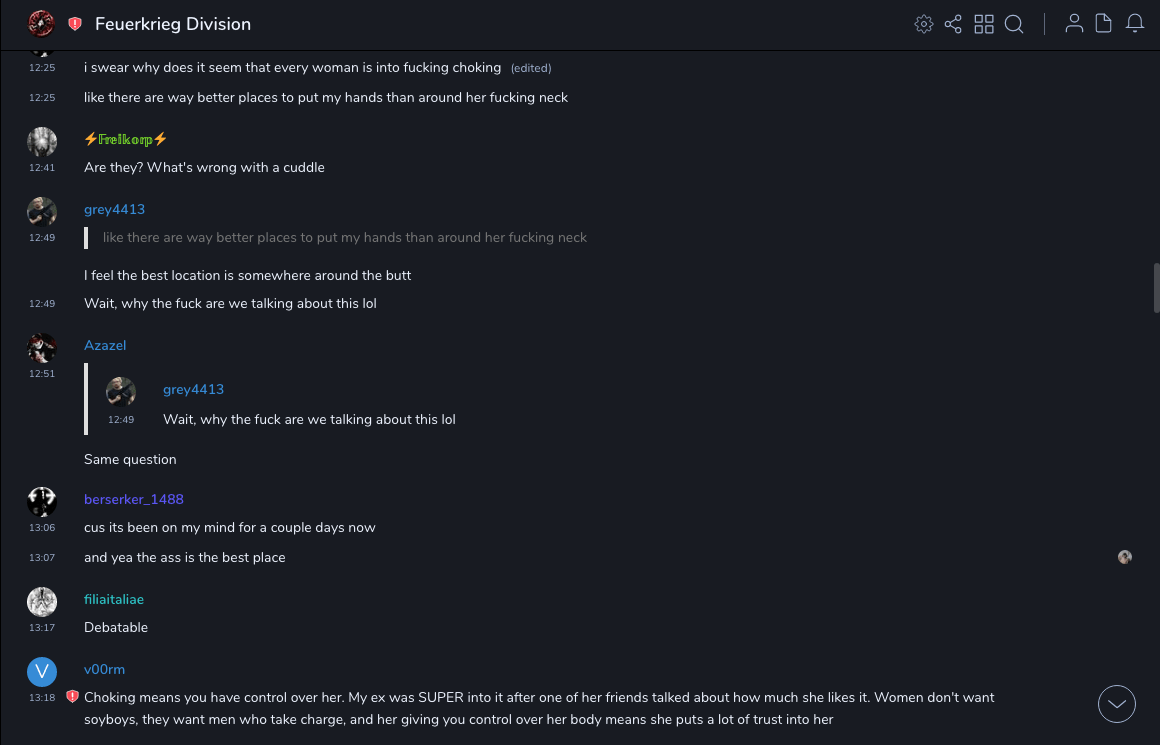Click the Azazel username

[x=105, y=345]
